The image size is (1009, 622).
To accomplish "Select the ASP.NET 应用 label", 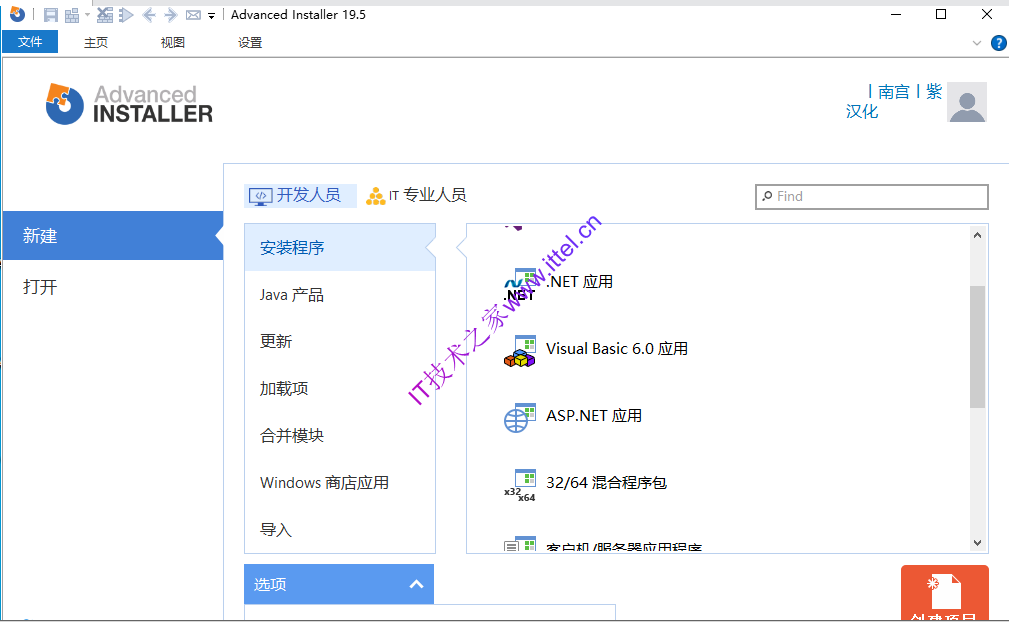I will point(594,416).
